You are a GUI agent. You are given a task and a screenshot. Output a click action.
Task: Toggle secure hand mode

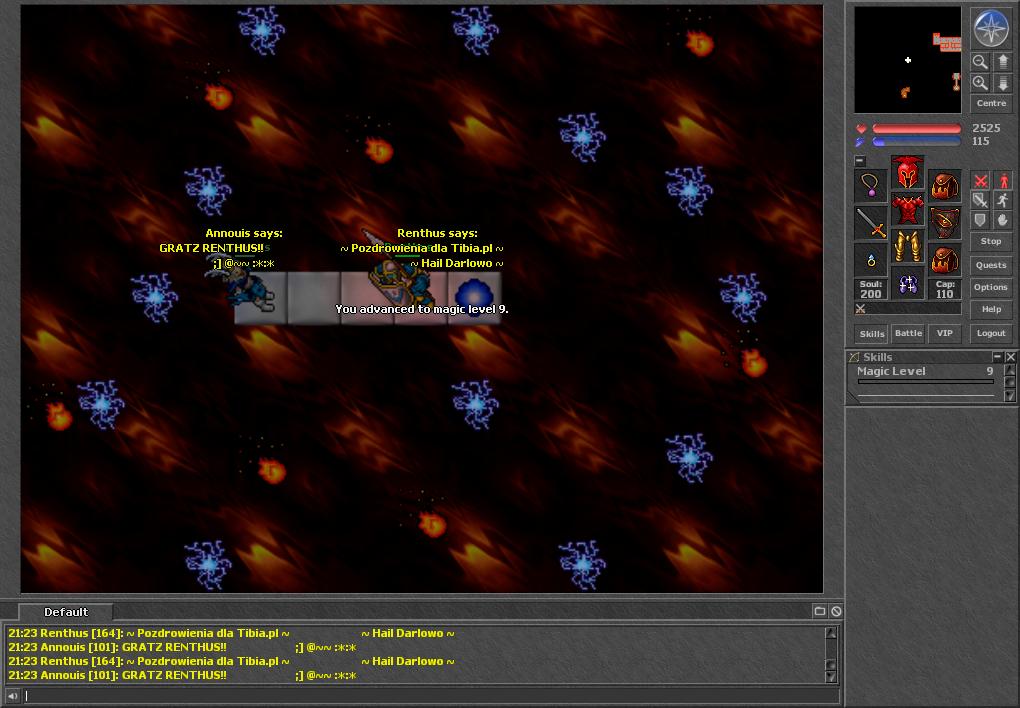point(1002,221)
